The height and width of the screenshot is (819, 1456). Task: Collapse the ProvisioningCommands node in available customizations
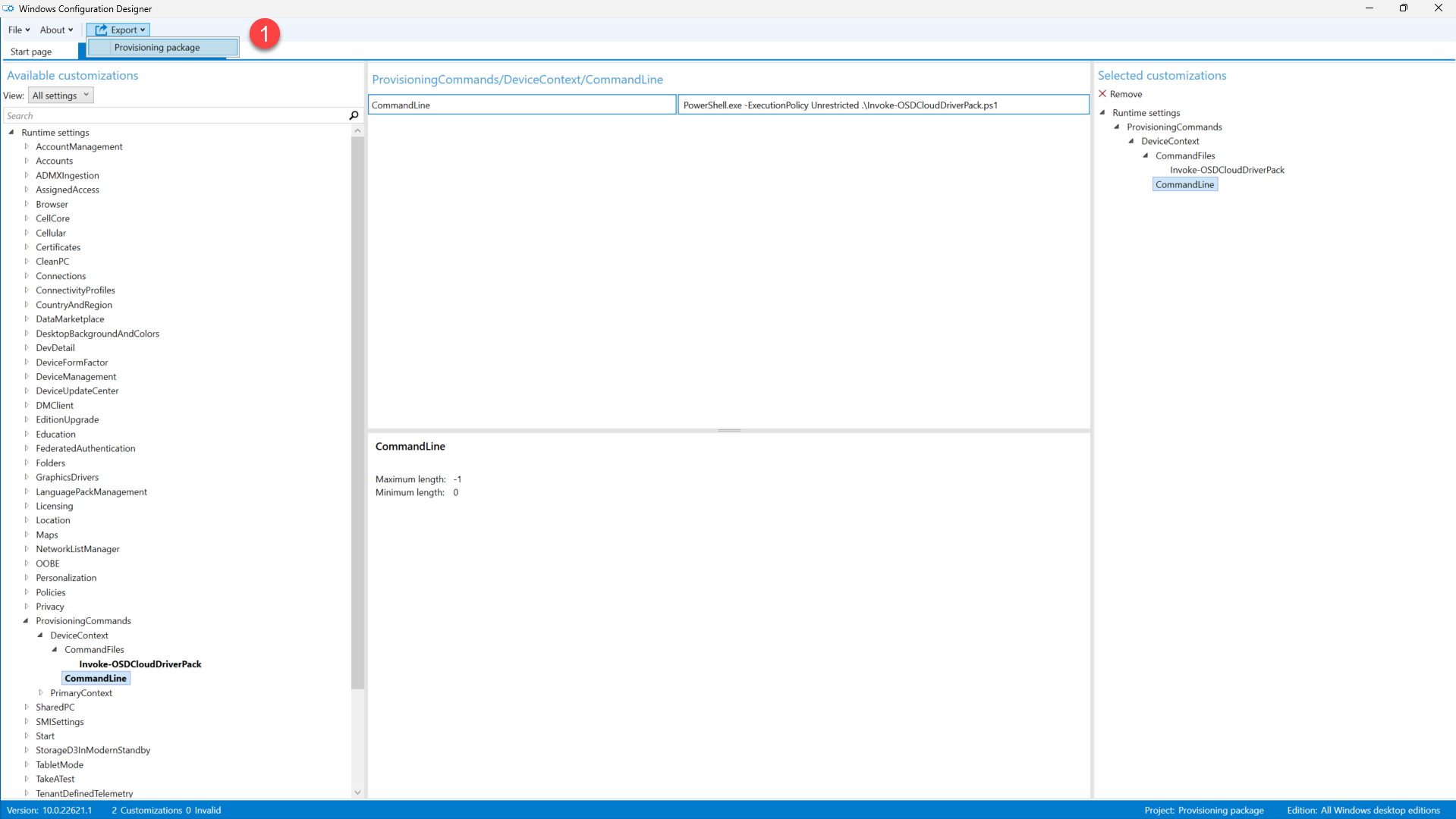pyautogui.click(x=26, y=620)
